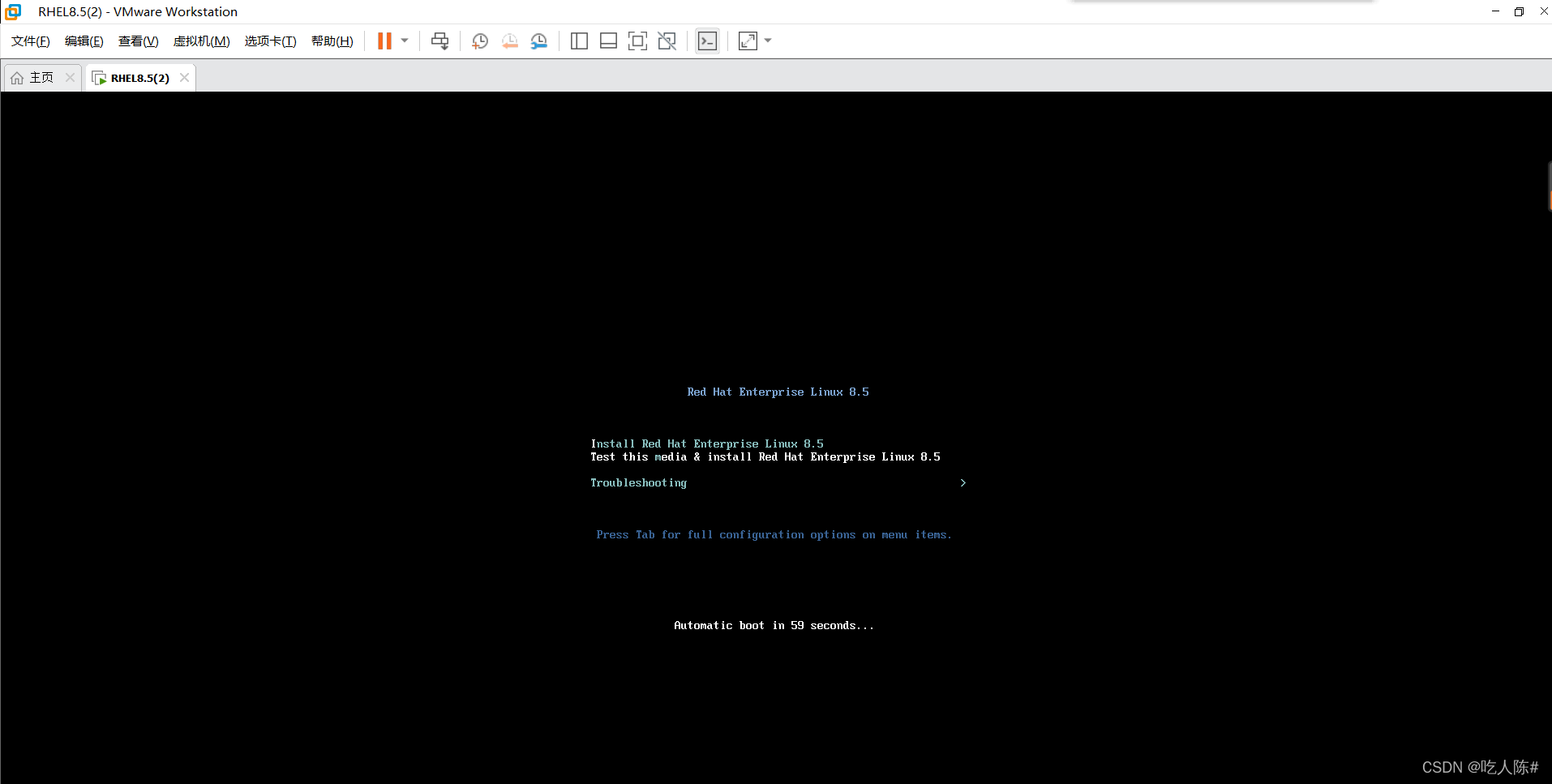
Task: Open the 文件(F) menu
Action: pos(31,41)
